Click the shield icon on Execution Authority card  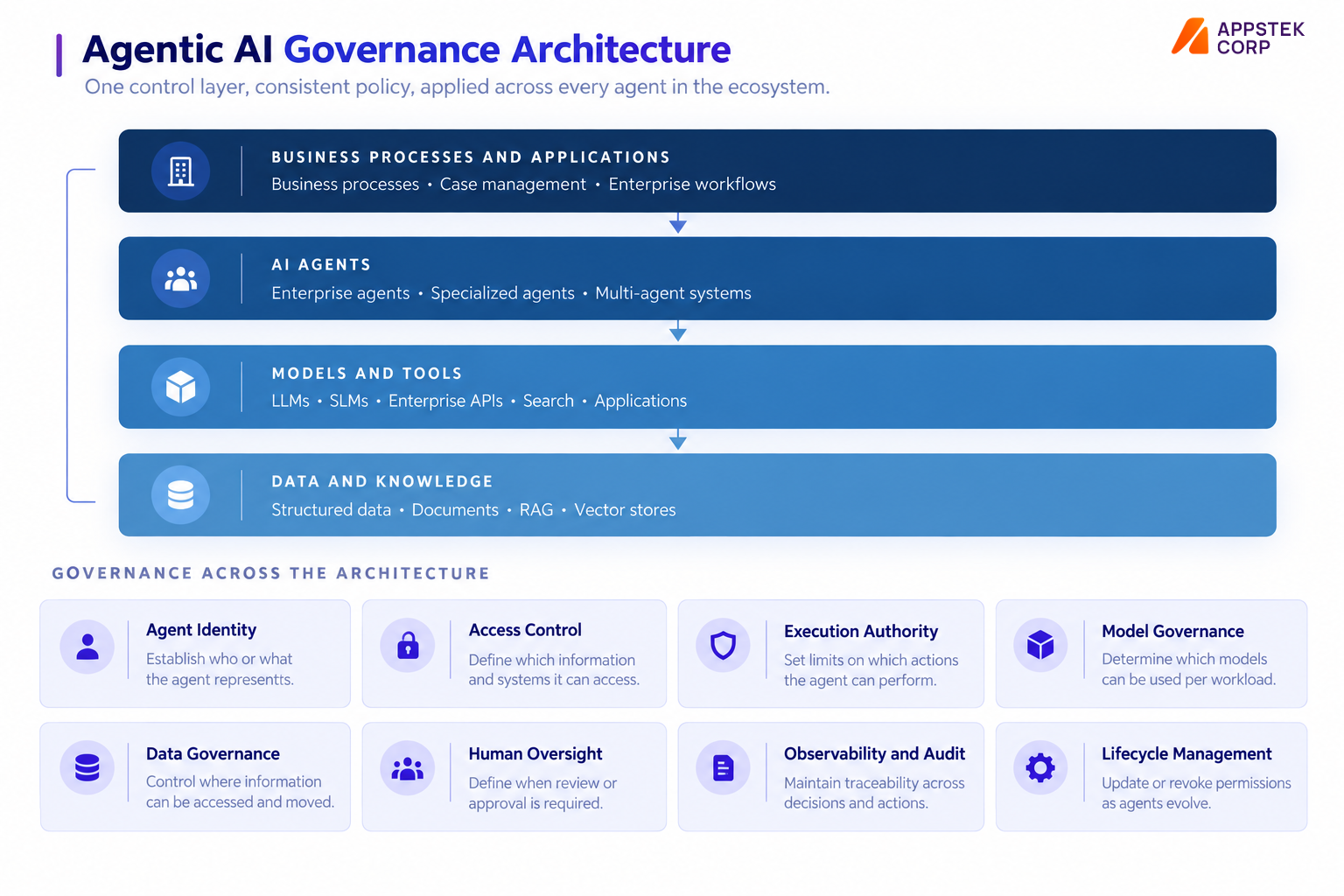pos(723,646)
